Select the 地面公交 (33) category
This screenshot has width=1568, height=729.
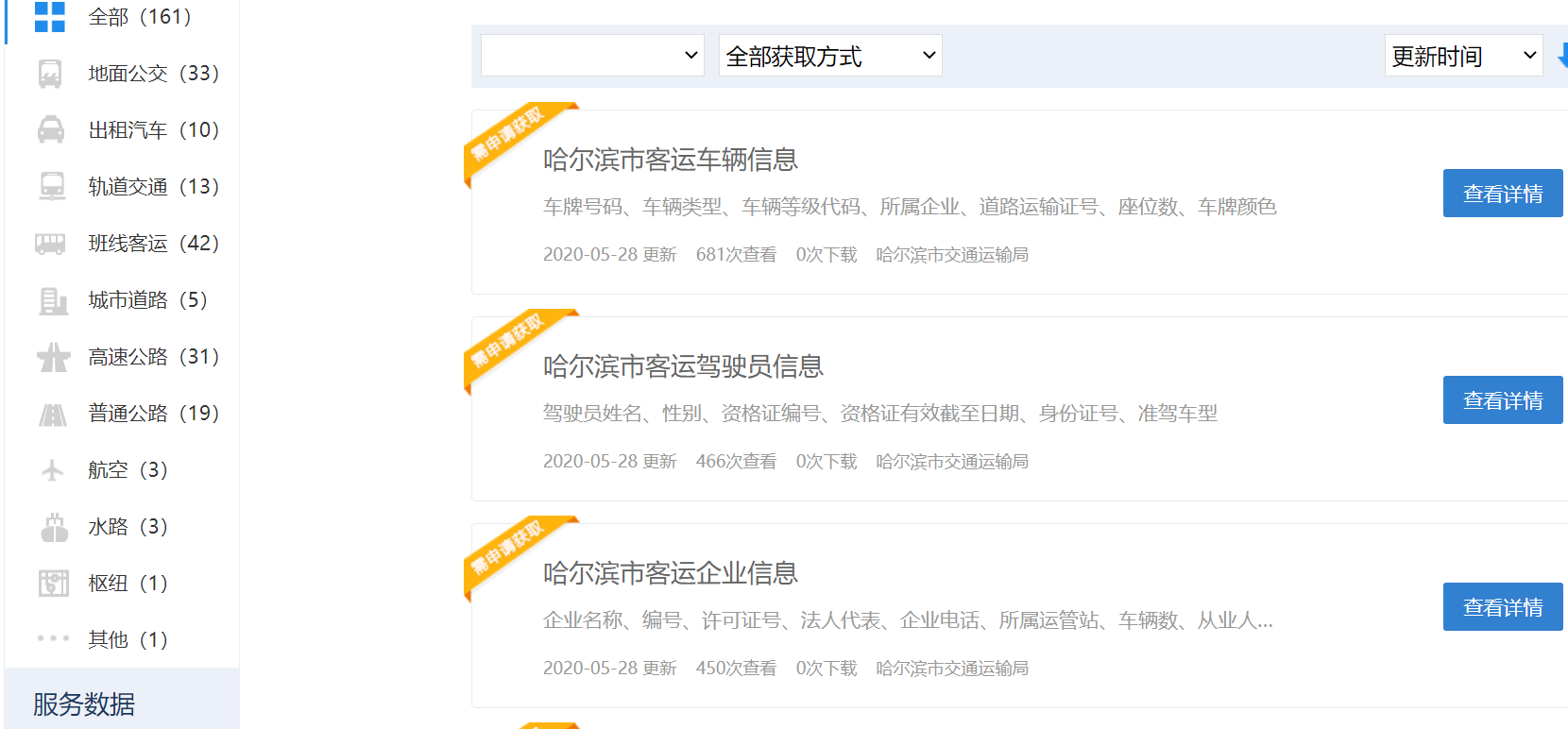(x=153, y=74)
